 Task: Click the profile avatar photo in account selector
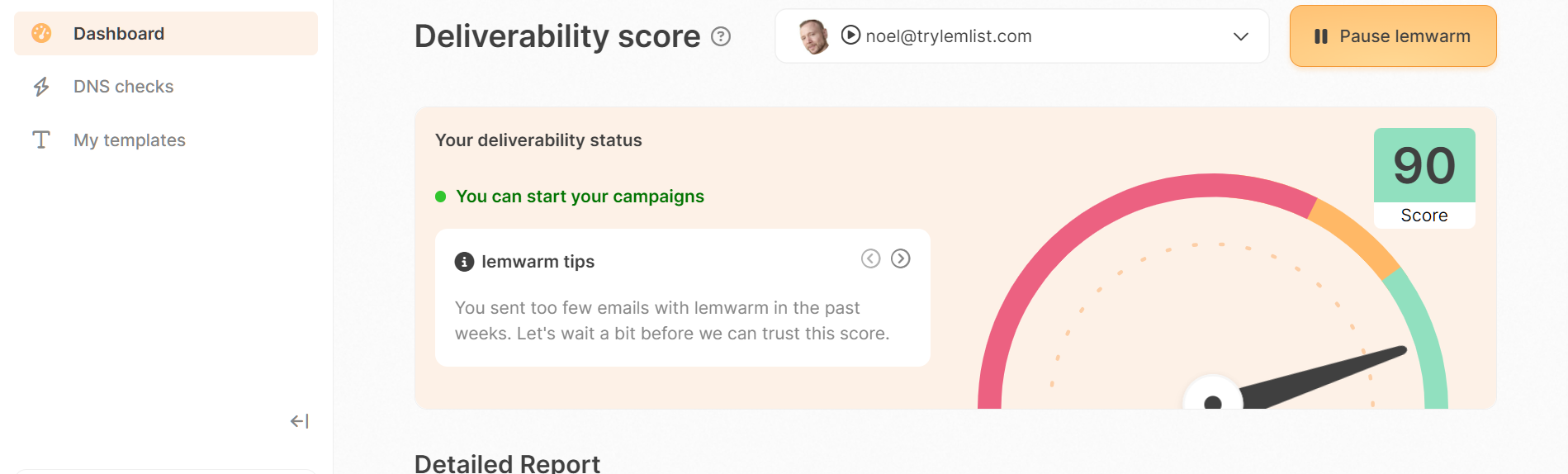coord(814,36)
